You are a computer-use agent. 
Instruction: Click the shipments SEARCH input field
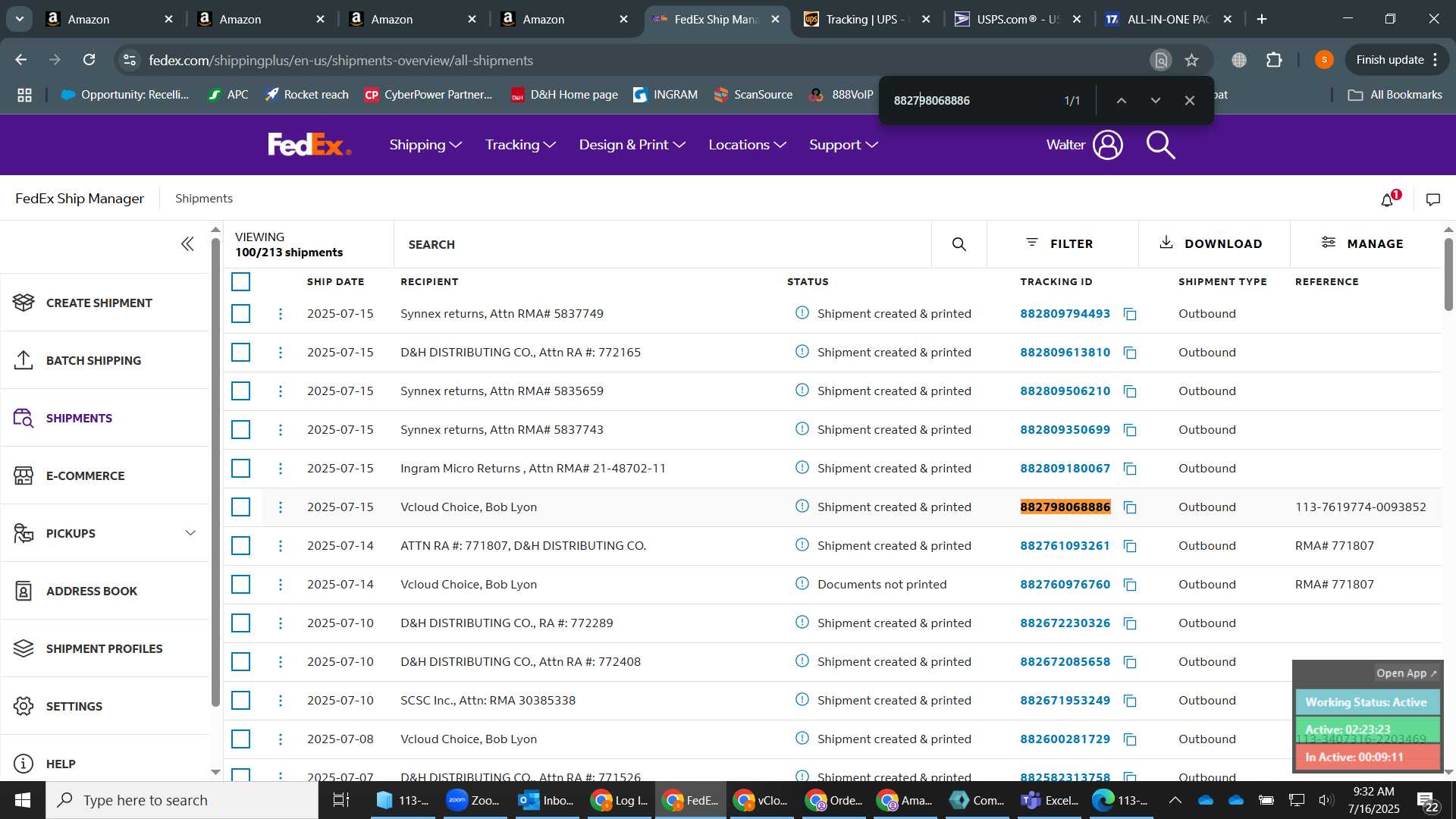pos(662,244)
